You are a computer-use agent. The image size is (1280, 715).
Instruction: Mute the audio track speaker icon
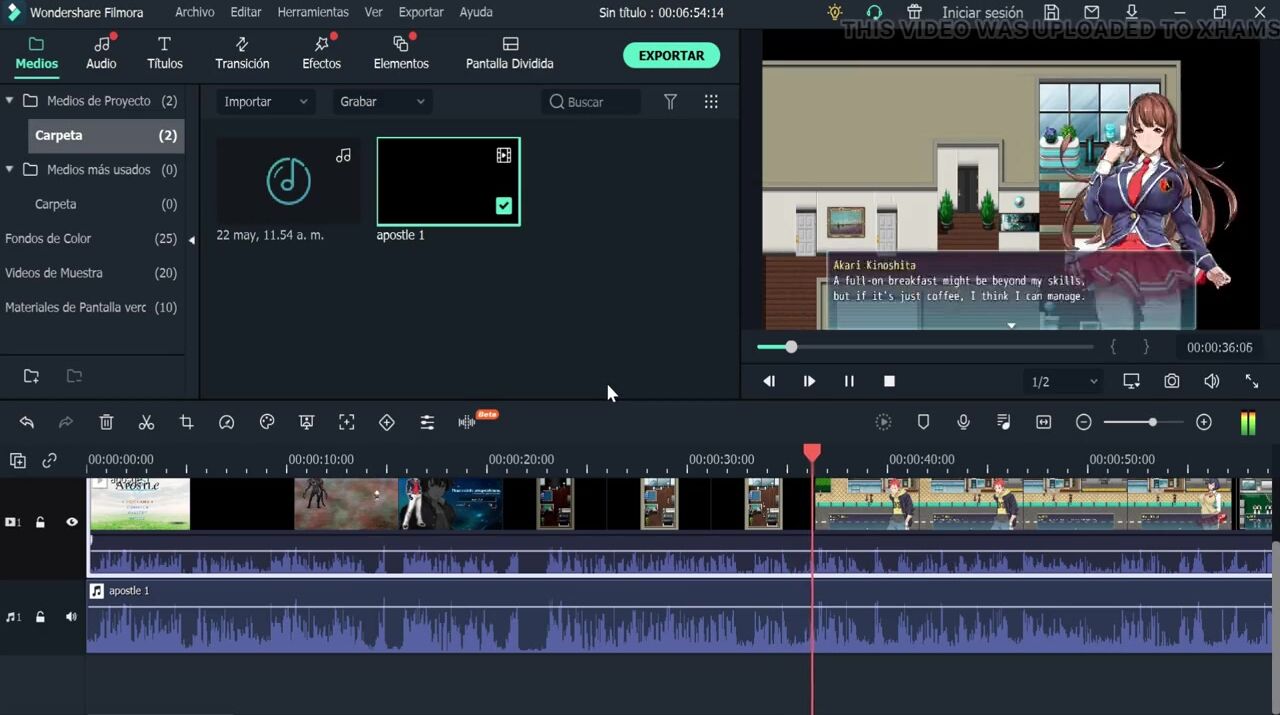[71, 617]
